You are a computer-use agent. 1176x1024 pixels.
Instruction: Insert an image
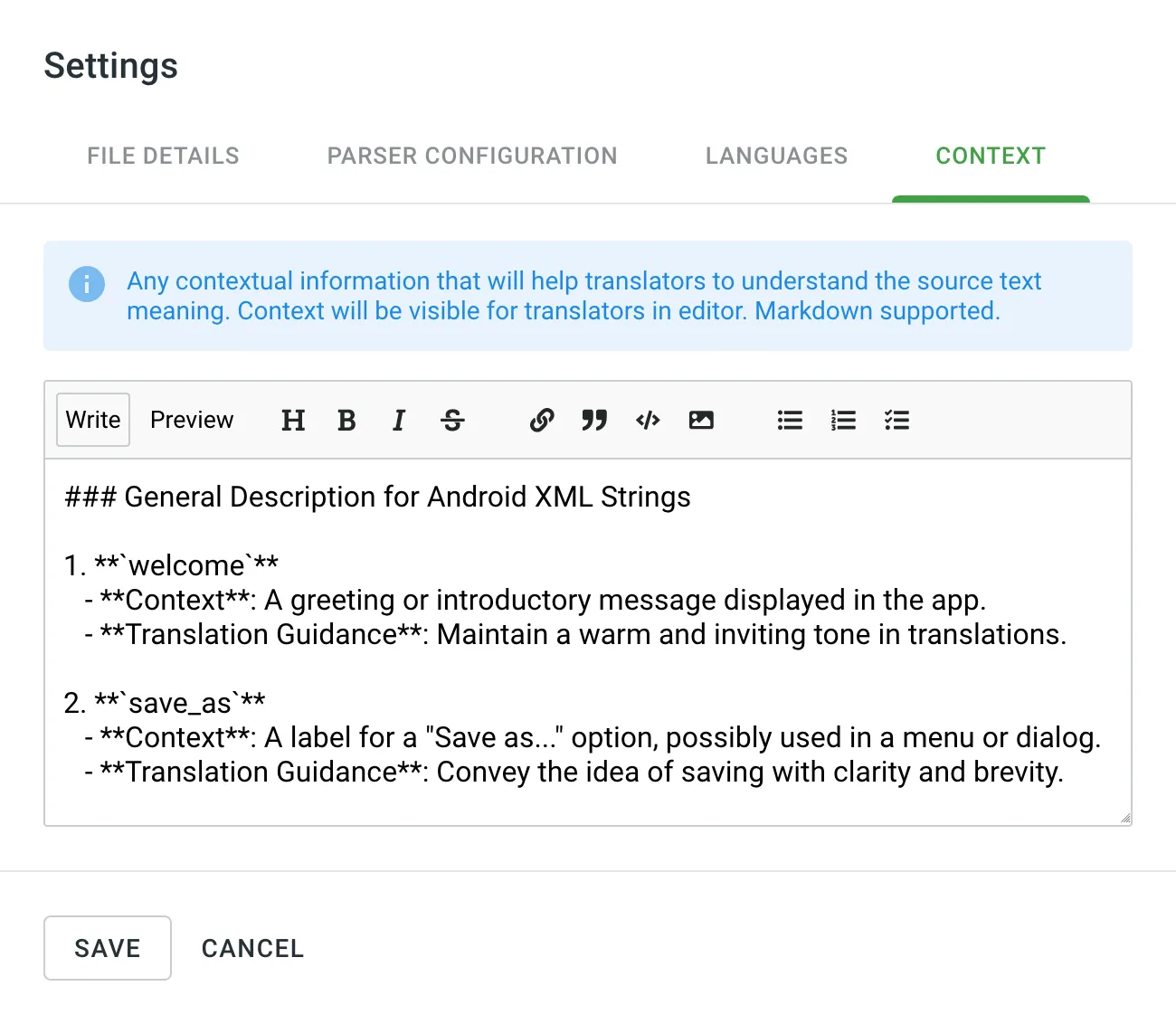(702, 420)
